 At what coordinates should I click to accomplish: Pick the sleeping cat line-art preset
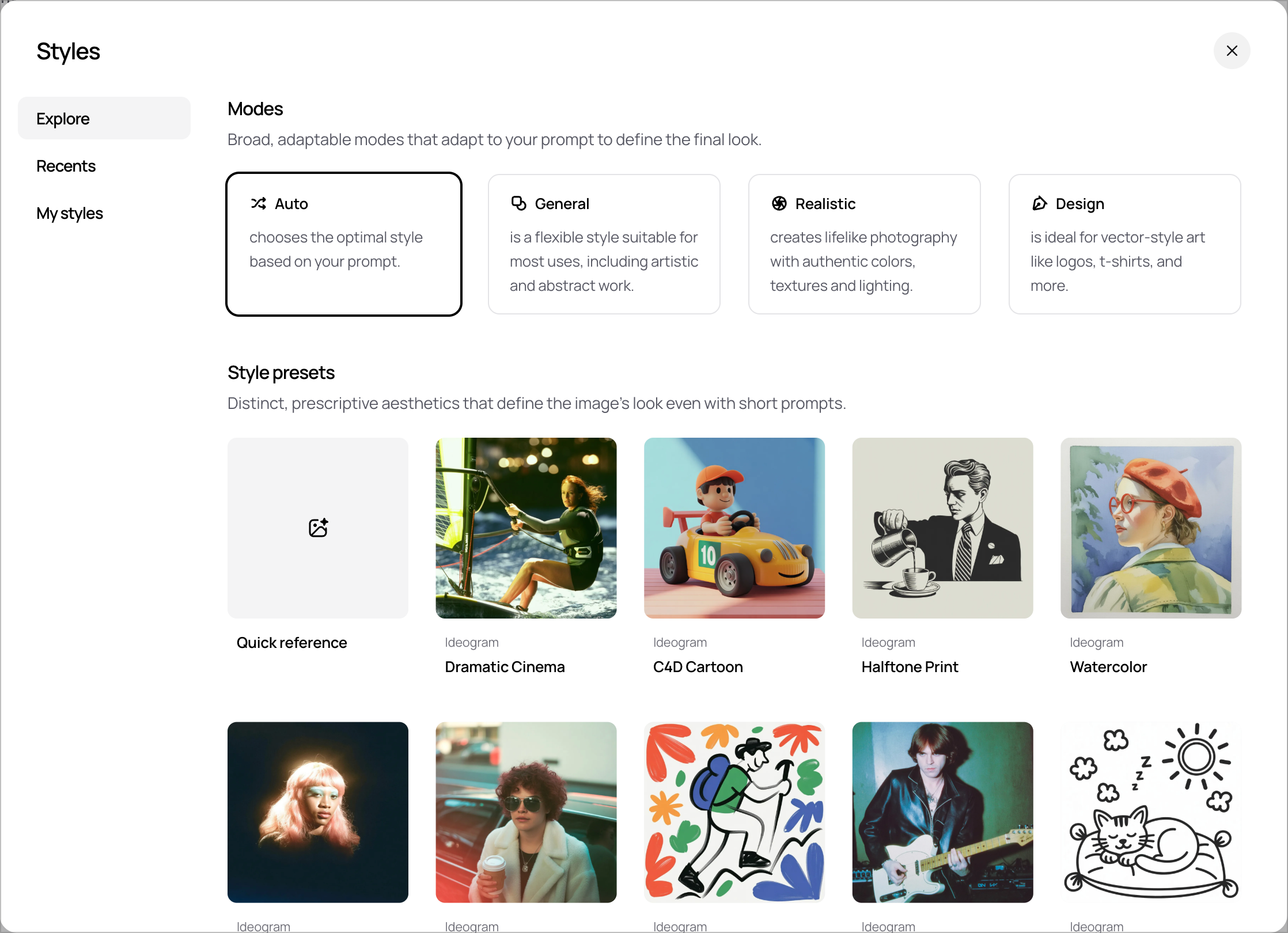1151,812
